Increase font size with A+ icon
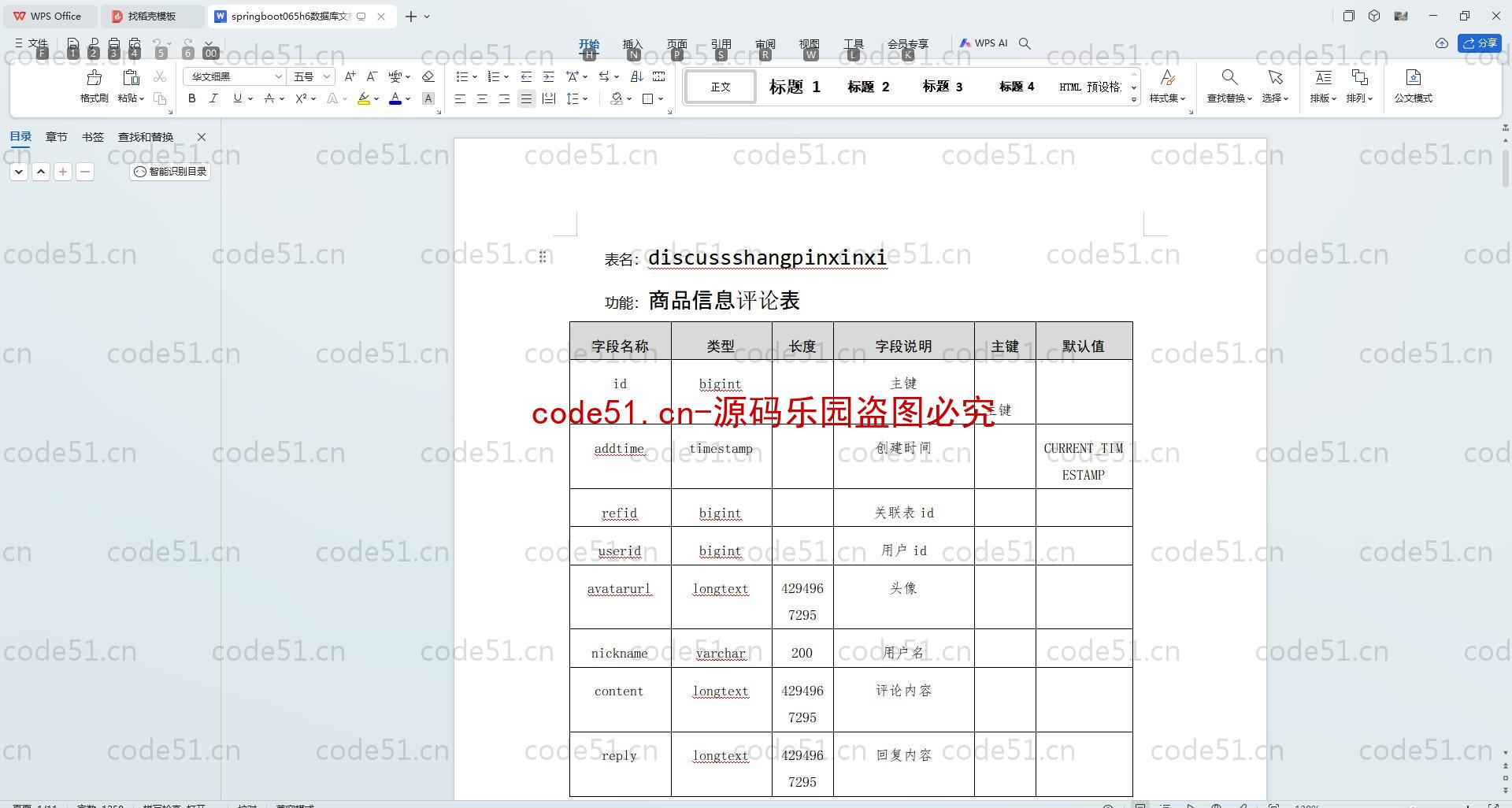 tap(350, 76)
